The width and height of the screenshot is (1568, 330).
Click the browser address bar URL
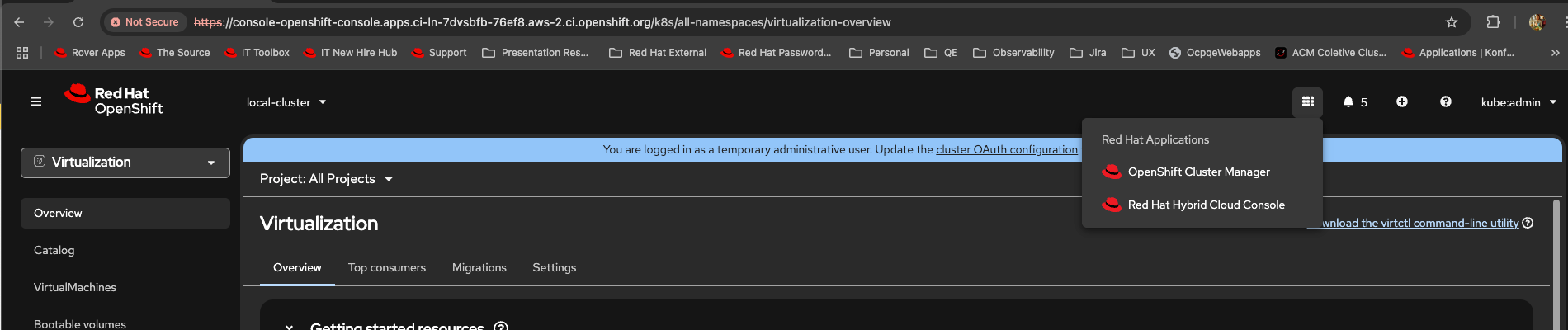(545, 22)
